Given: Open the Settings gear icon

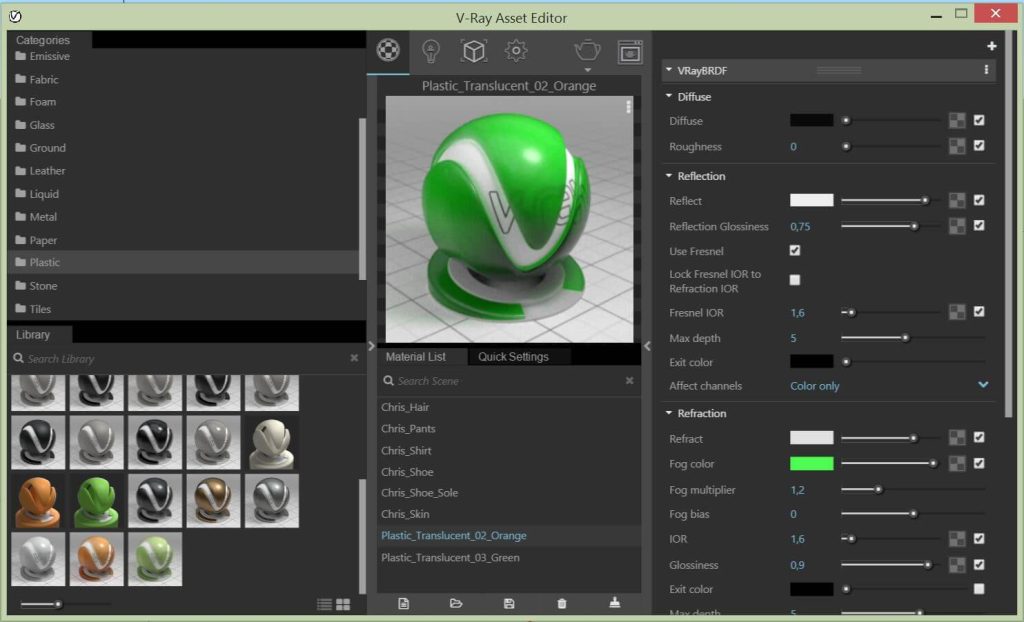Looking at the screenshot, I should pos(516,50).
